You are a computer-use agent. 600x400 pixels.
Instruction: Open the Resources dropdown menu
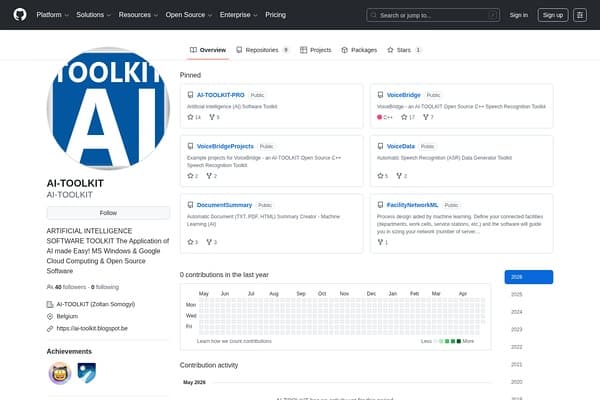point(138,15)
